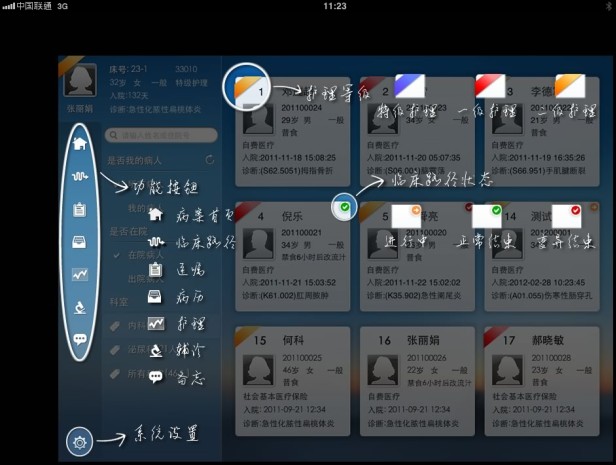The width and height of the screenshot is (616, 465).
Task: Open the home (病案首页) sidebar icon
Action: coord(80,142)
